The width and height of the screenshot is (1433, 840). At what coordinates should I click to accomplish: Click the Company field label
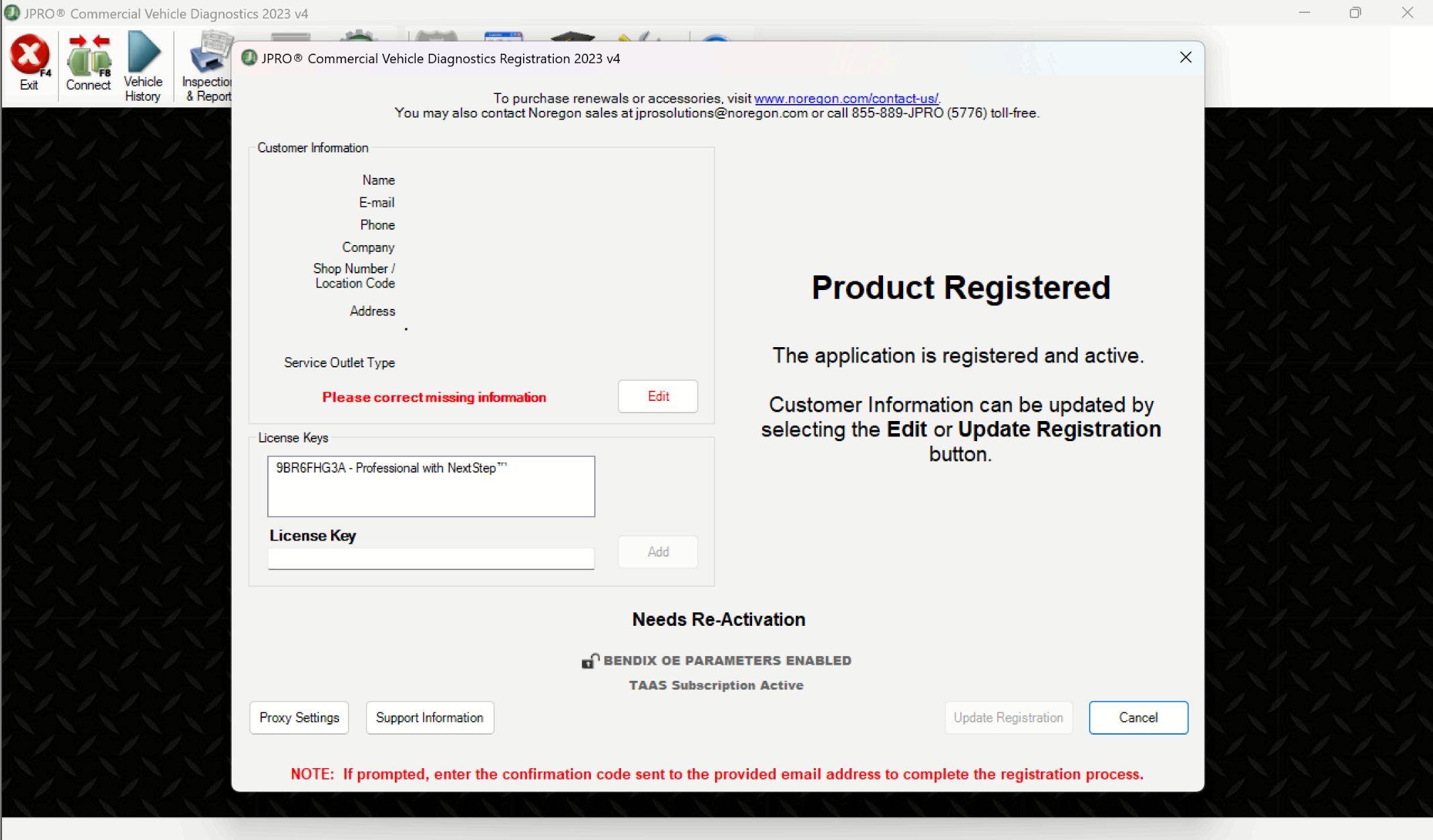point(369,248)
